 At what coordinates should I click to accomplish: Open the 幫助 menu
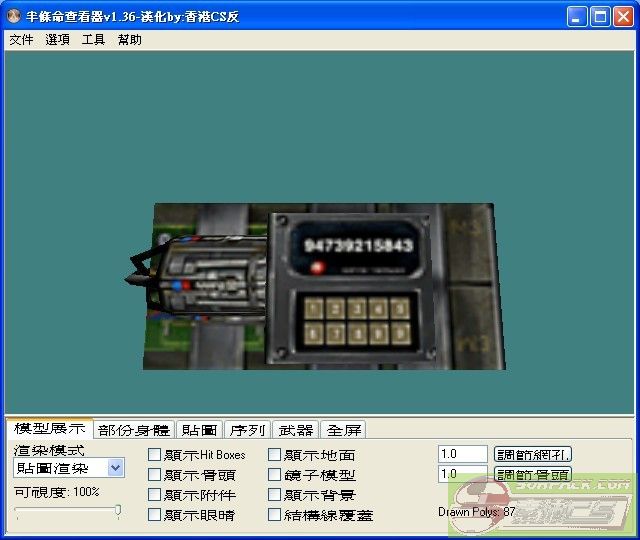point(130,40)
